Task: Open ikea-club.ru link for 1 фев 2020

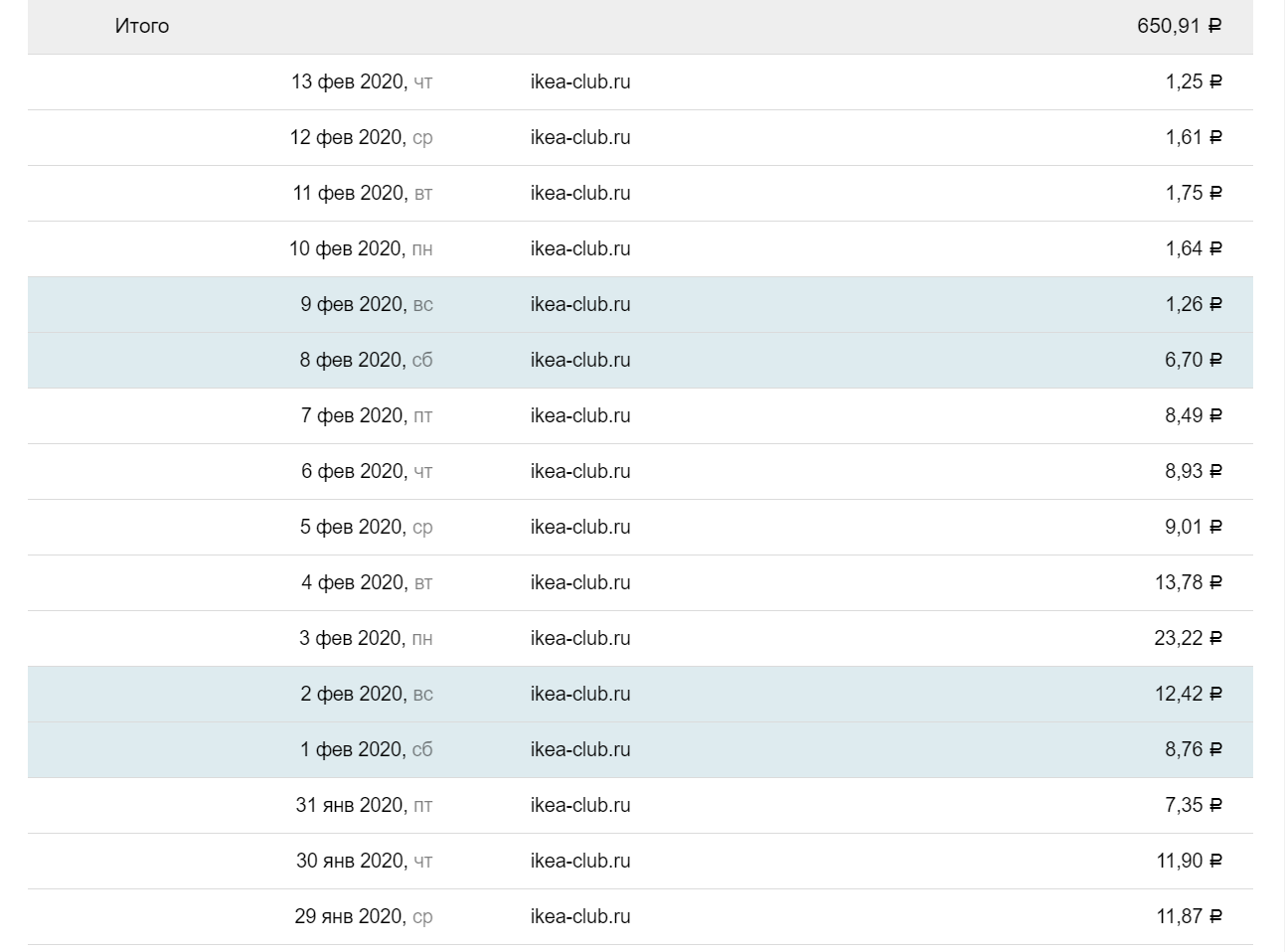Action: [580, 749]
